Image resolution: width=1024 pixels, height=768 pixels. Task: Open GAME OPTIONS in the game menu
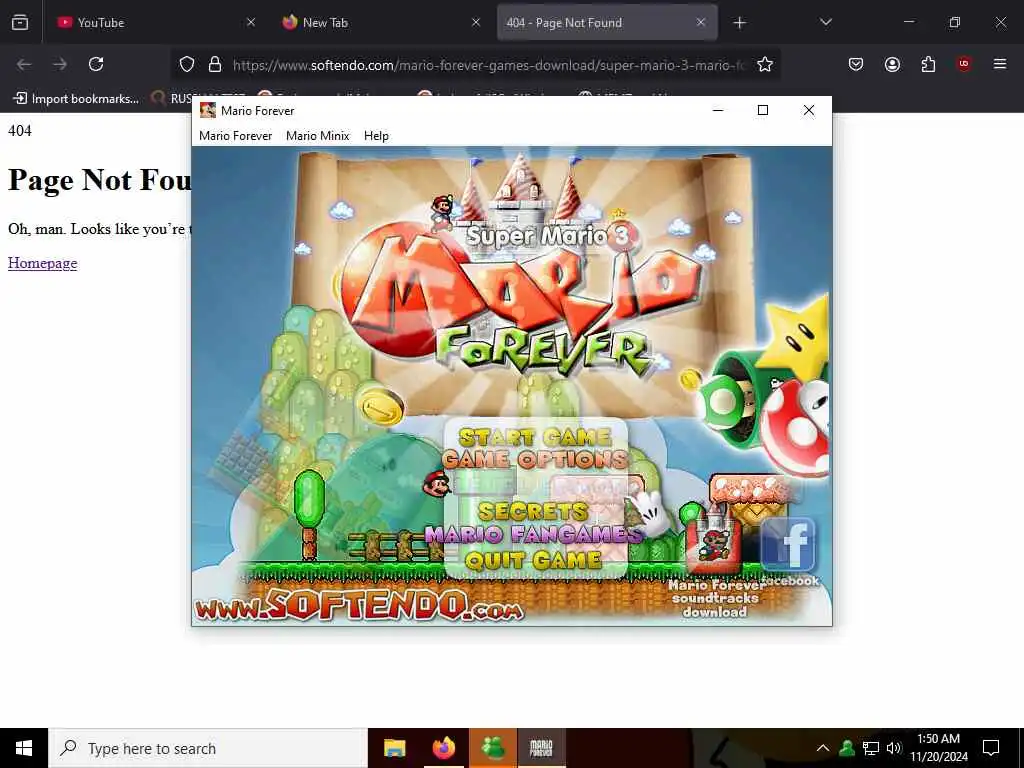point(535,459)
